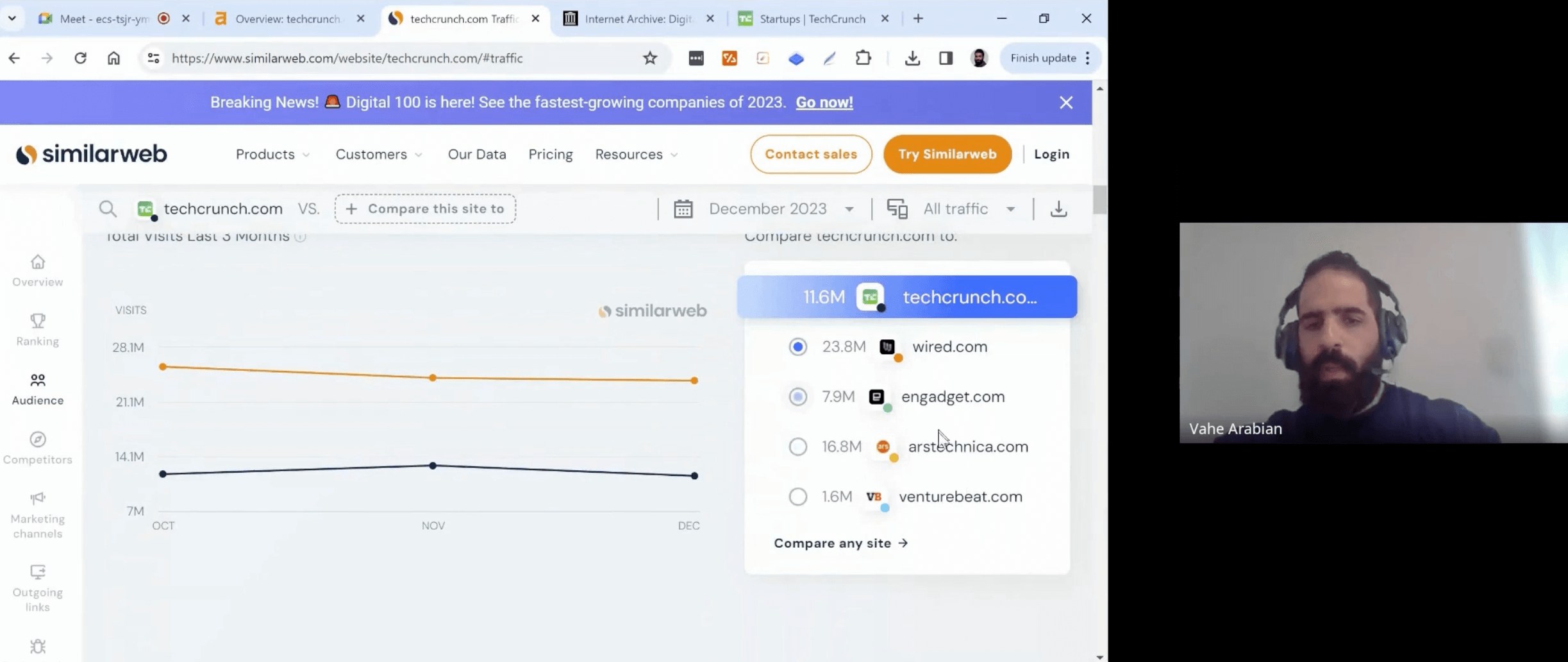Select the arstechnica.com radio button
The height and width of the screenshot is (662, 1568).
[x=797, y=446]
